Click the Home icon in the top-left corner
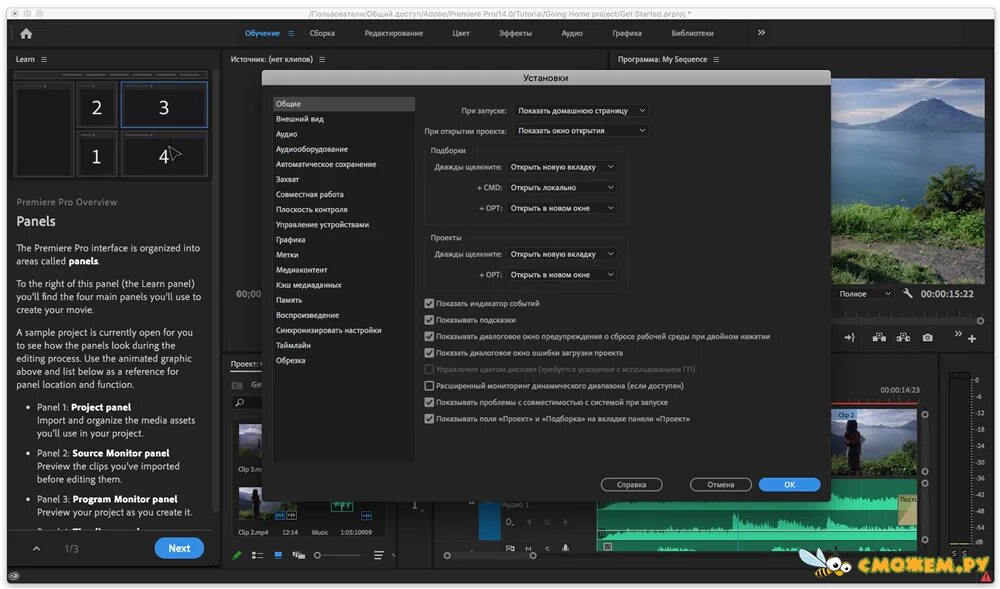 pos(25,33)
